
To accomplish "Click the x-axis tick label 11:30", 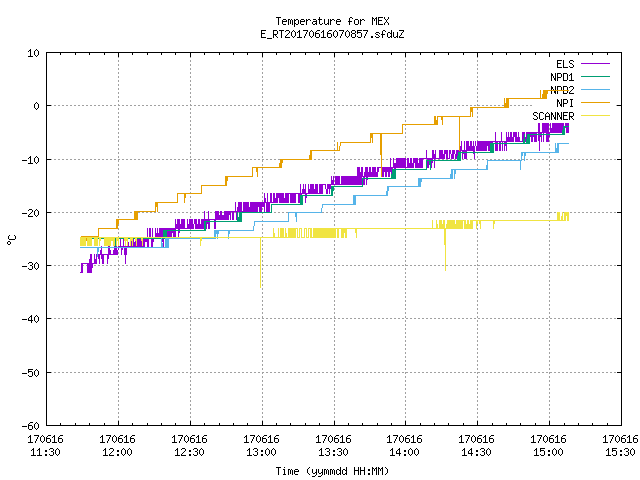I will (45, 452).
